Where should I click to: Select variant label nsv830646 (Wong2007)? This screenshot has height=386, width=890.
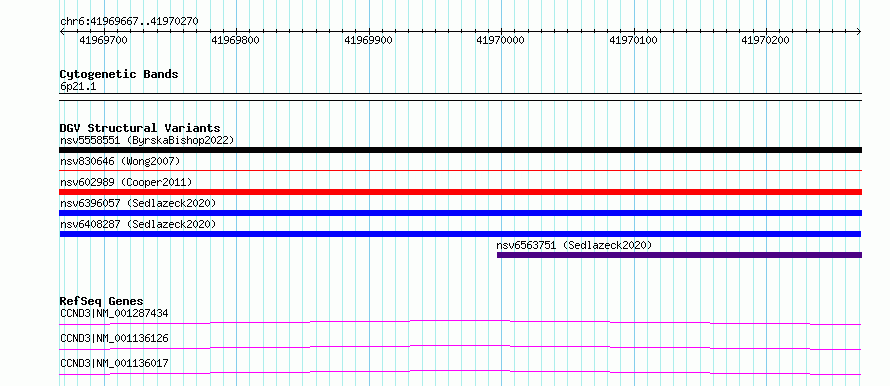pos(120,162)
